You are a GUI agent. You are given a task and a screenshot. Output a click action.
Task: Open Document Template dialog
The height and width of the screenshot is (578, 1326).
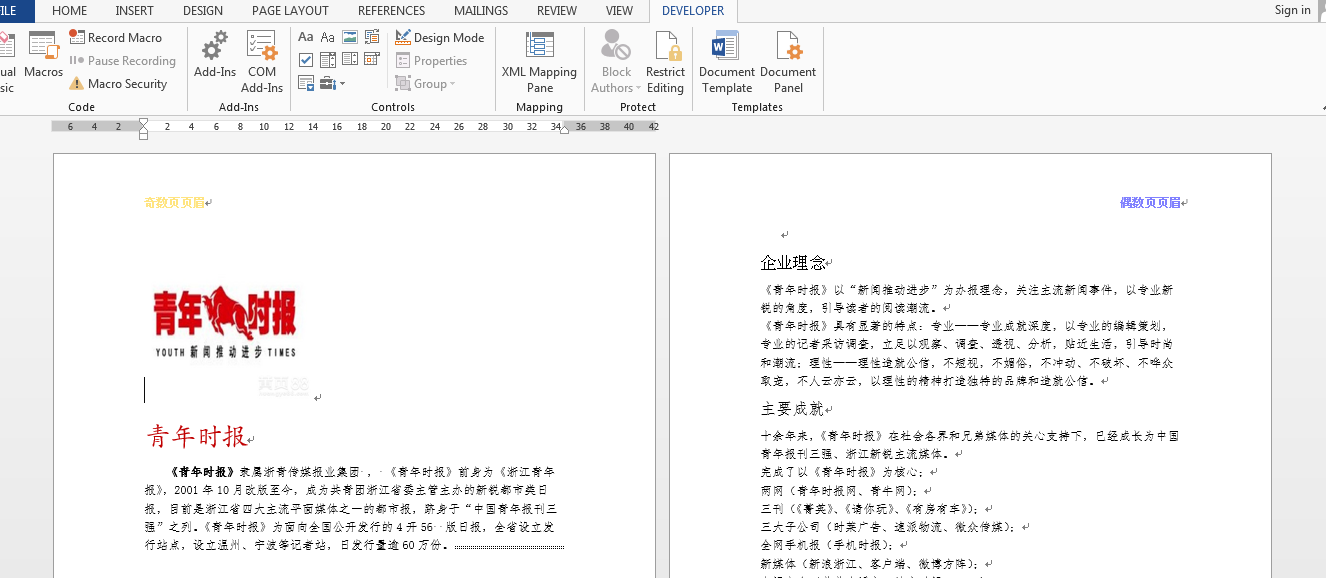coord(727,62)
